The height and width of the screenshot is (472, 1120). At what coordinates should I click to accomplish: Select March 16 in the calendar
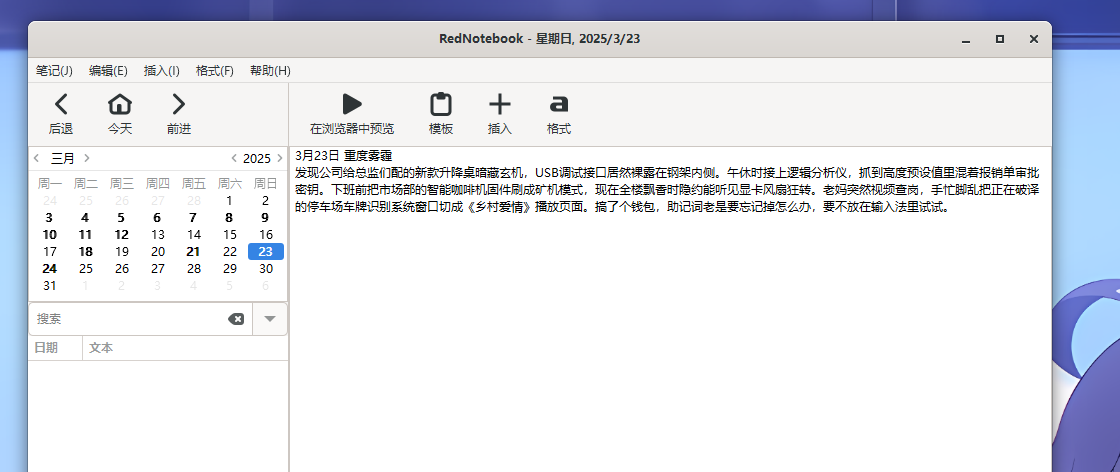point(266,234)
